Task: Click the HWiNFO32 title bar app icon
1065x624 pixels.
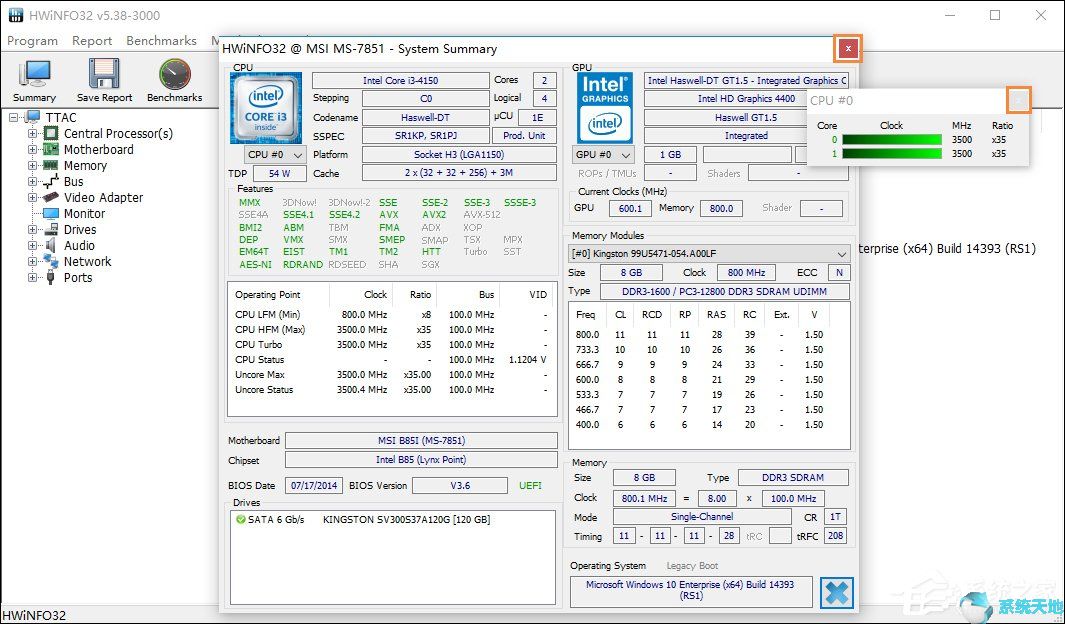Action: [x=16, y=15]
